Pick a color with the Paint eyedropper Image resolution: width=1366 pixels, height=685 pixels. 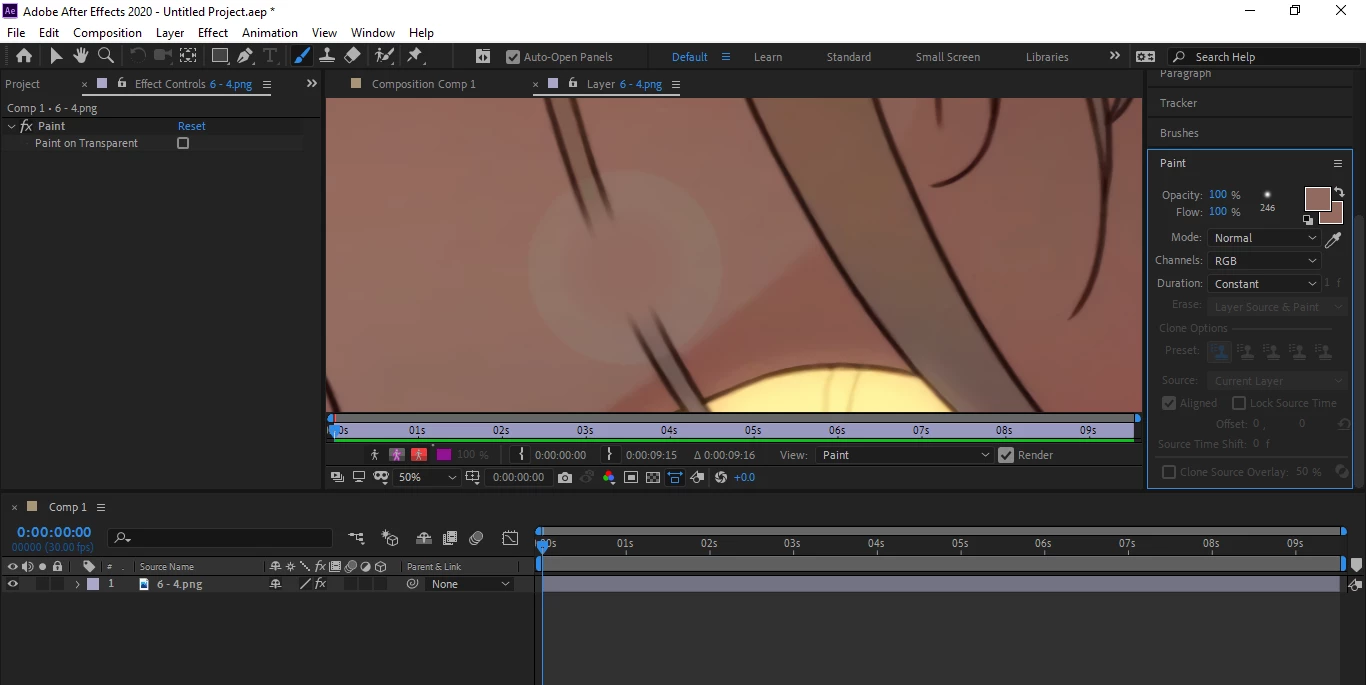tap(1332, 240)
